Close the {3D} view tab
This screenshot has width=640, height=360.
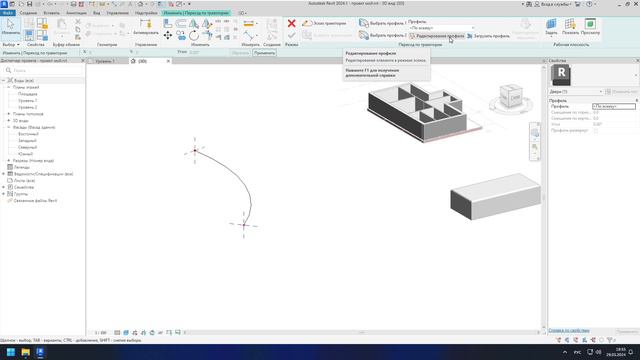pos(168,61)
